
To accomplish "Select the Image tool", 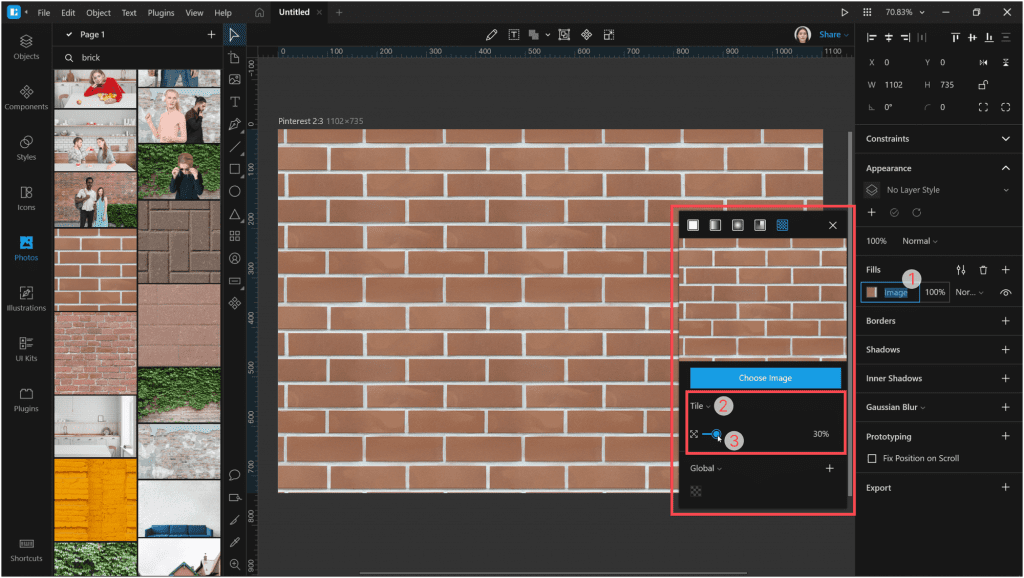I will click(234, 79).
